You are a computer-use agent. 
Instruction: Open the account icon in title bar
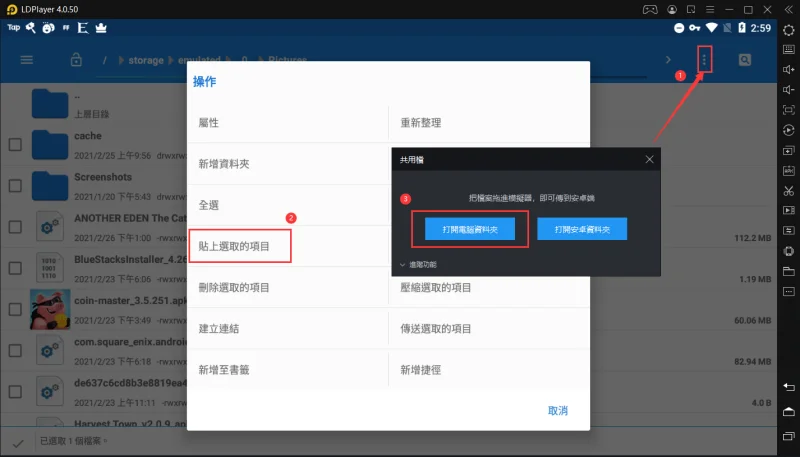pos(672,9)
